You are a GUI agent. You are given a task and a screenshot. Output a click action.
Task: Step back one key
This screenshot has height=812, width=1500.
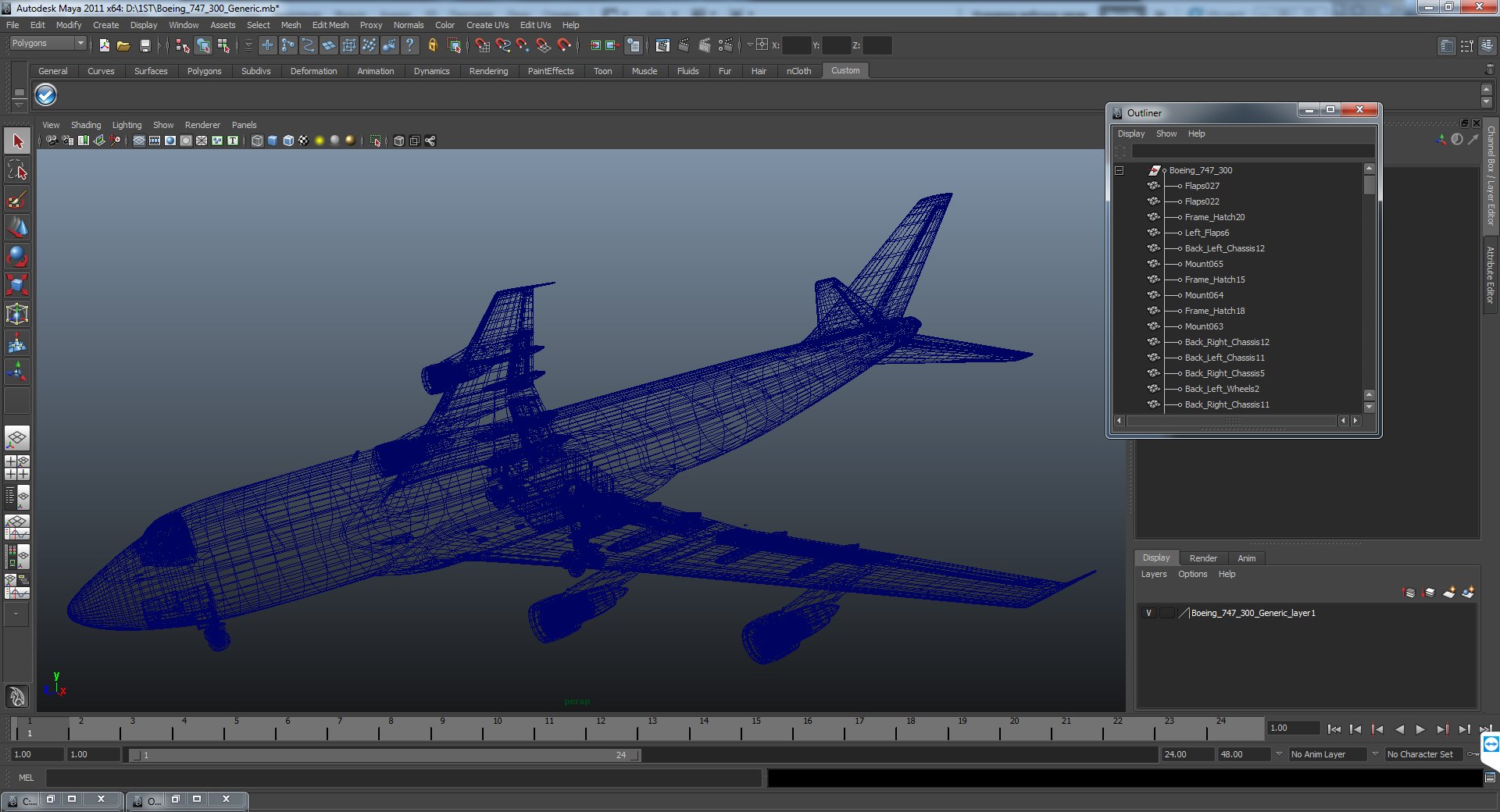1377,729
